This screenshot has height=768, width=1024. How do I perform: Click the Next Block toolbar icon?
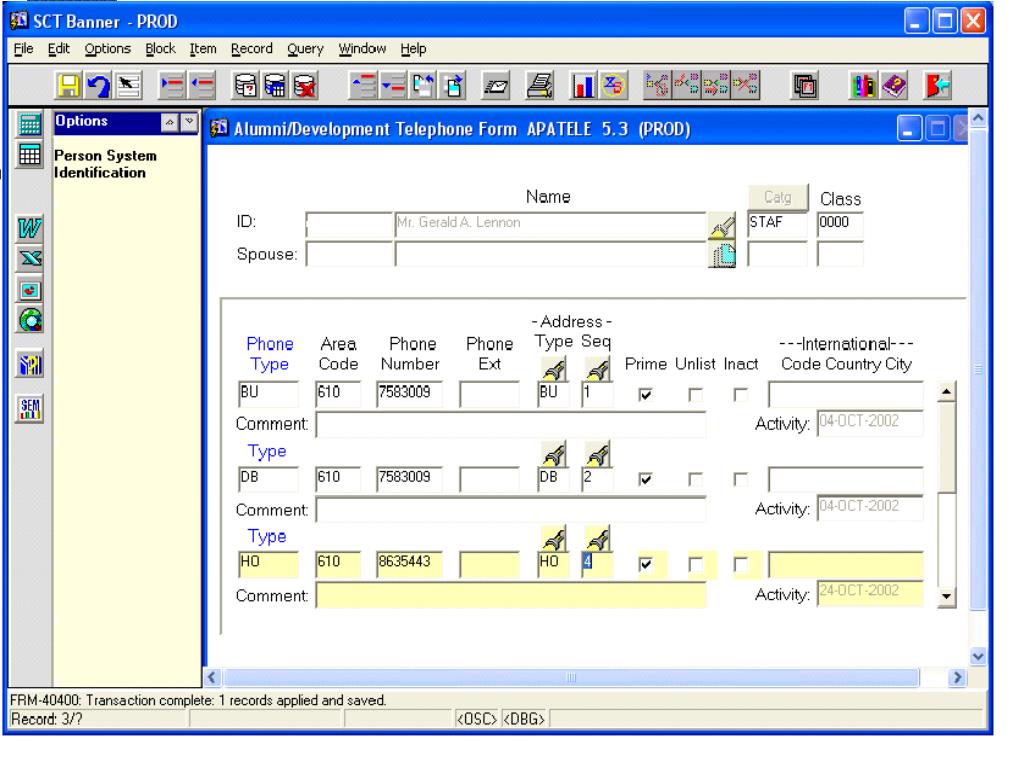453,86
